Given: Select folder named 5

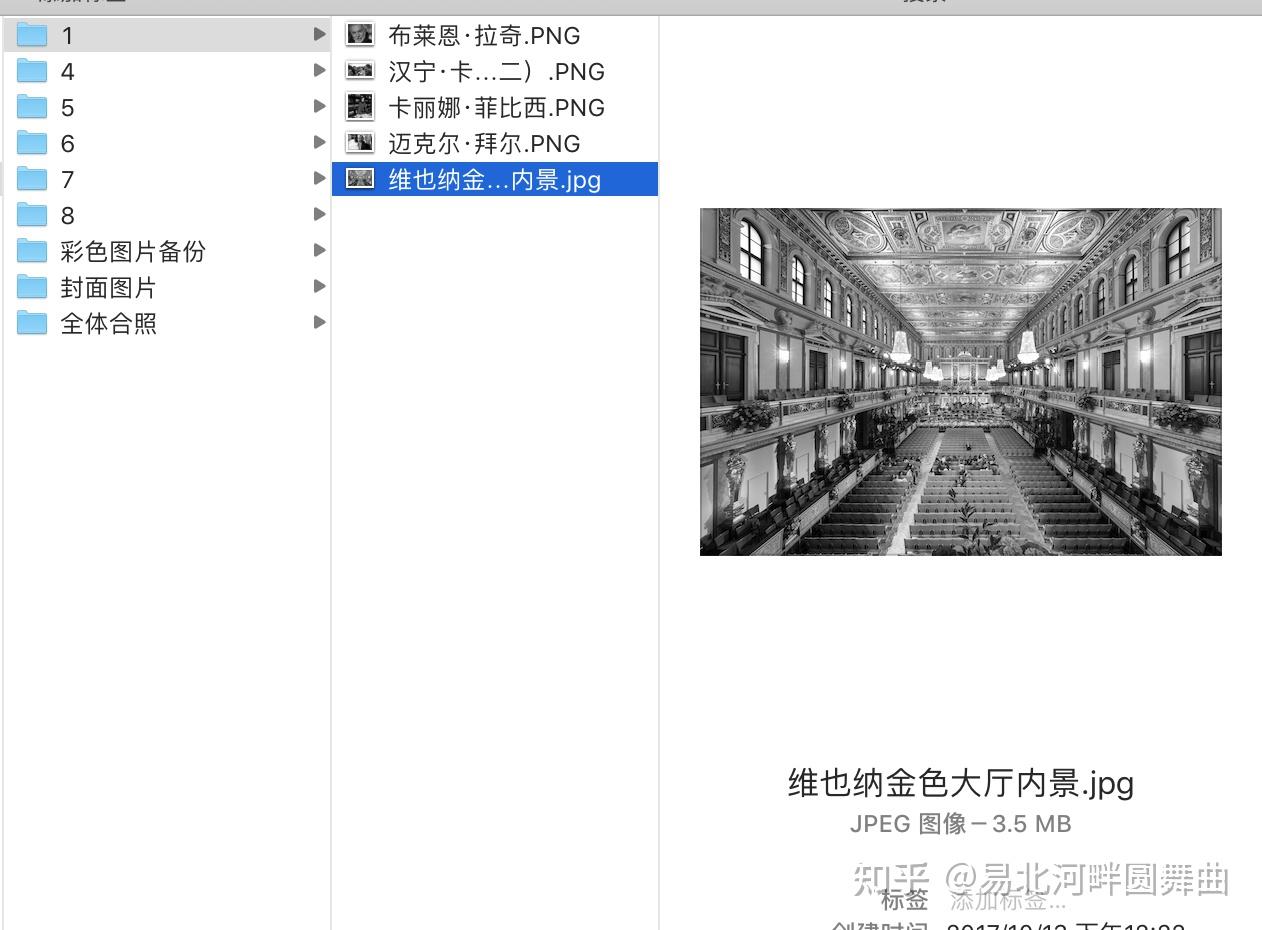Looking at the screenshot, I should 67,108.
